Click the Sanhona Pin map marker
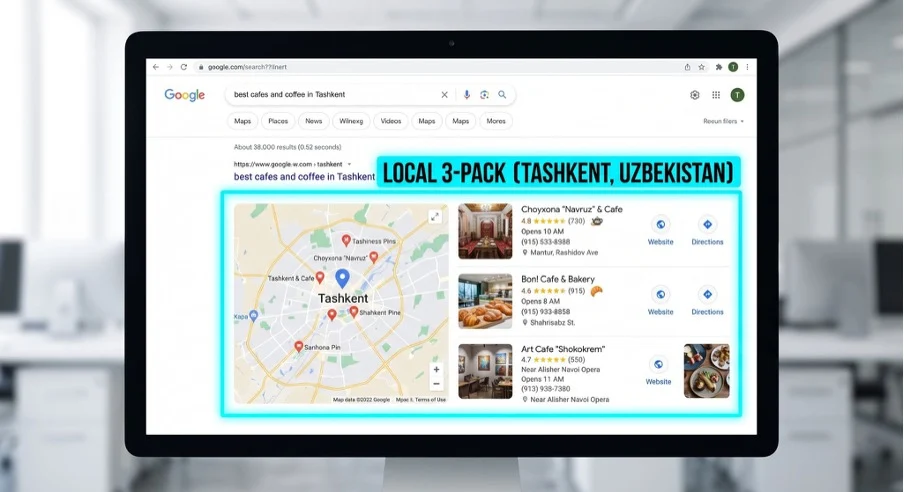904x492 pixels. (x=299, y=346)
